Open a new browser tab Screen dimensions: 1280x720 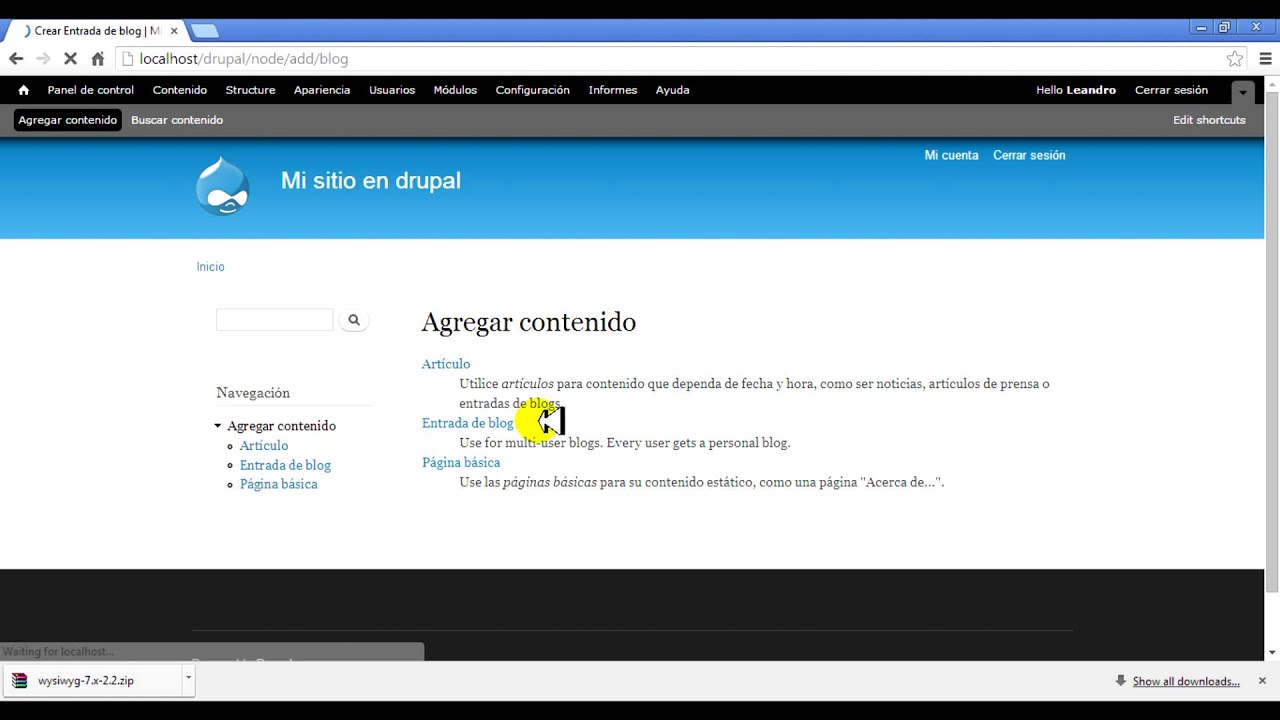point(204,31)
